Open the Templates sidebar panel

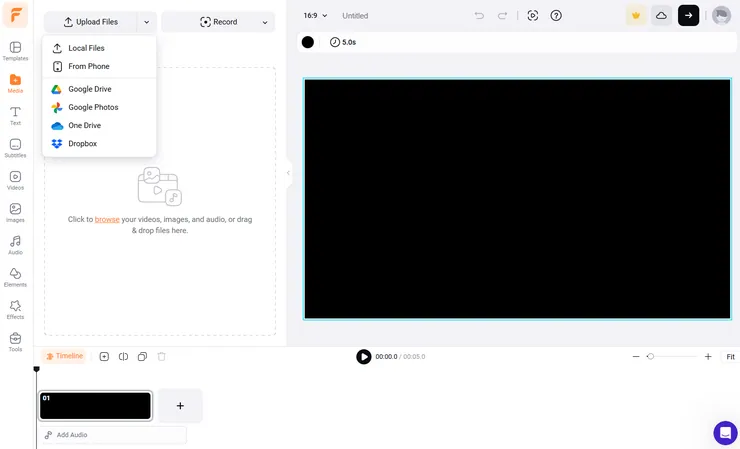click(15, 51)
